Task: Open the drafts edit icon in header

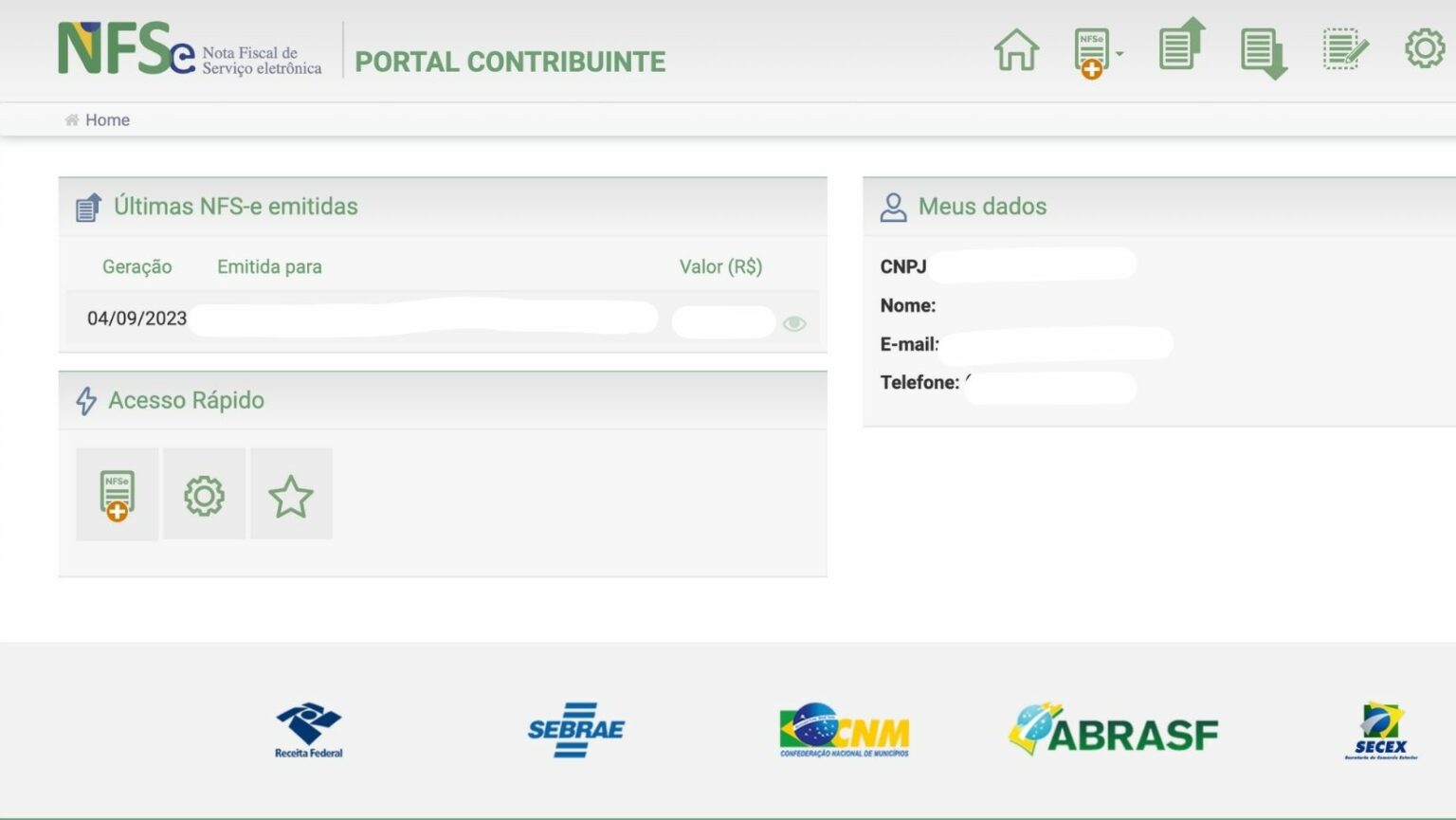Action: coord(1345,49)
